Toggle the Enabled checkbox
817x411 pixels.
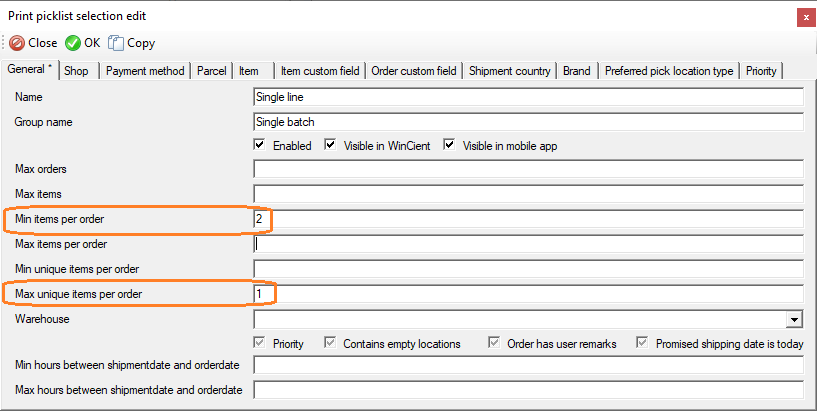pyautogui.click(x=259, y=145)
